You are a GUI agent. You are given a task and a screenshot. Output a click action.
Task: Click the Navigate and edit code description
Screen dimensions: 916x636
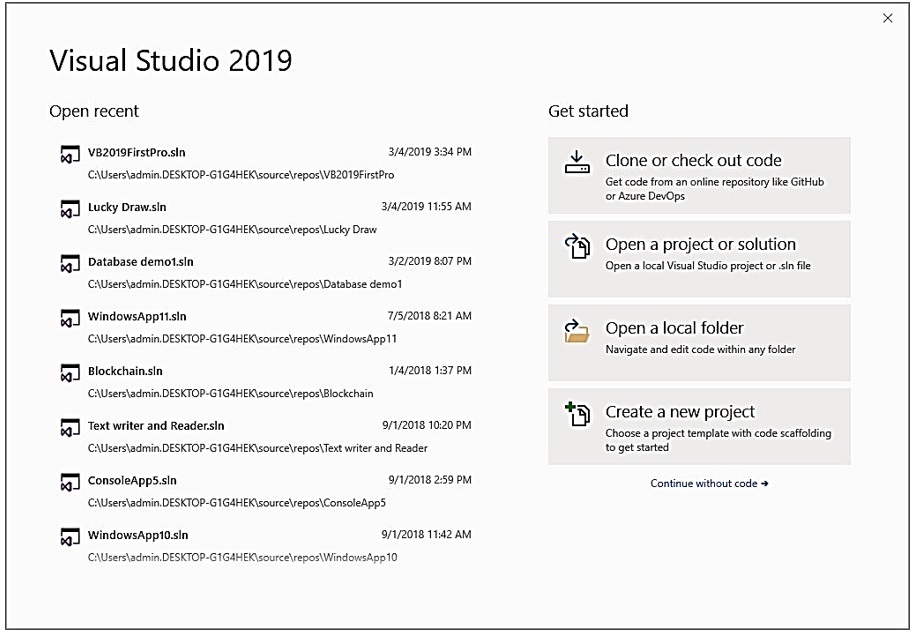click(x=700, y=349)
